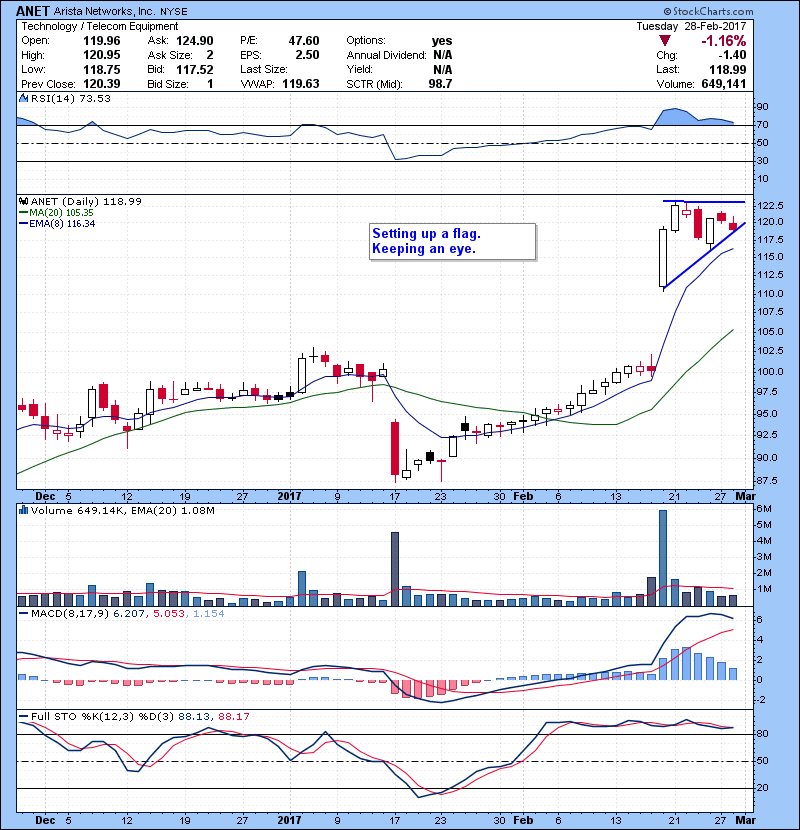Viewport: 800px width, 830px height.
Task: Click the Technology / Telecom Equipment sector text
Action: click(100, 26)
